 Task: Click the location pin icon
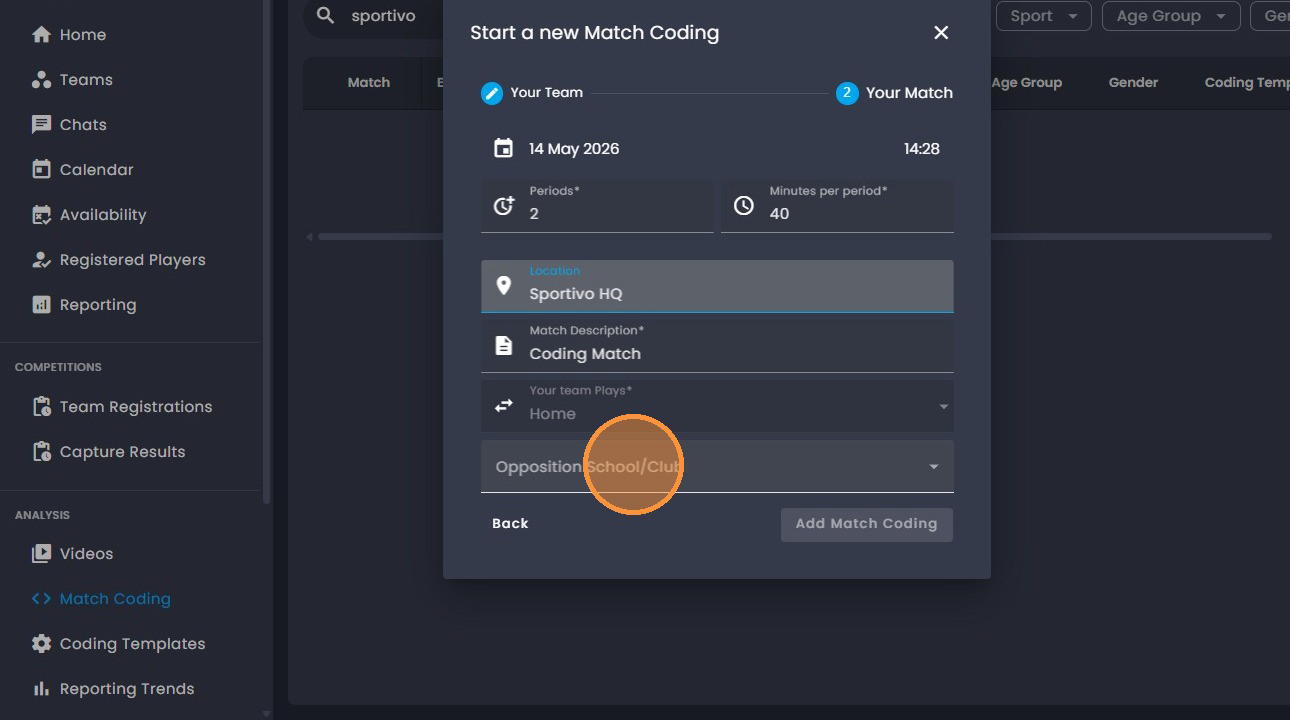pyautogui.click(x=504, y=286)
